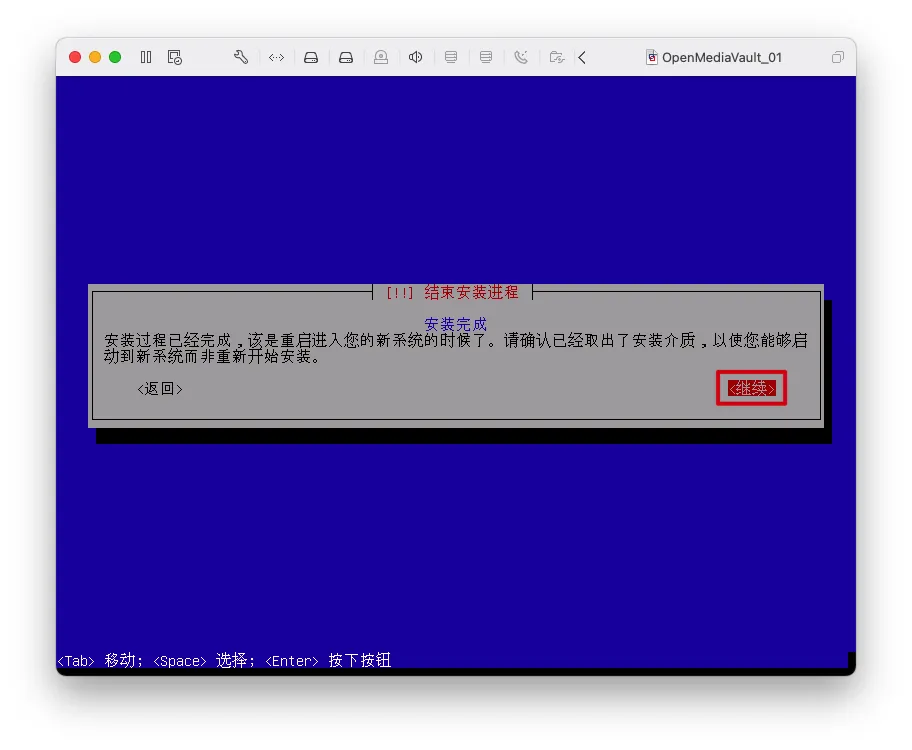Click the green full-screen button
The width and height of the screenshot is (912, 750).
[x=115, y=57]
